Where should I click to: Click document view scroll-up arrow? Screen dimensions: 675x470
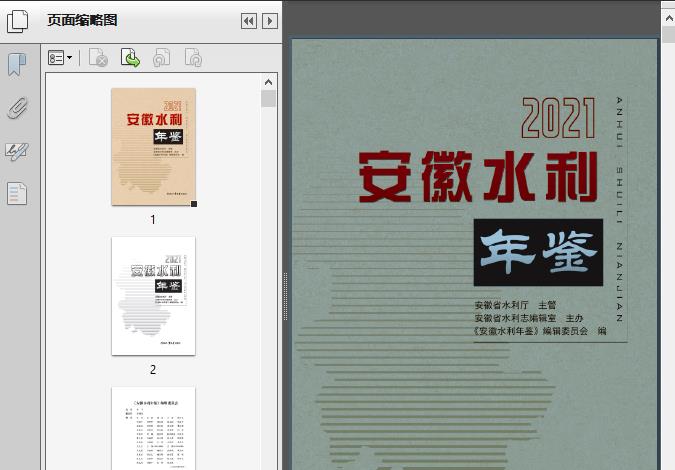click(669, 18)
